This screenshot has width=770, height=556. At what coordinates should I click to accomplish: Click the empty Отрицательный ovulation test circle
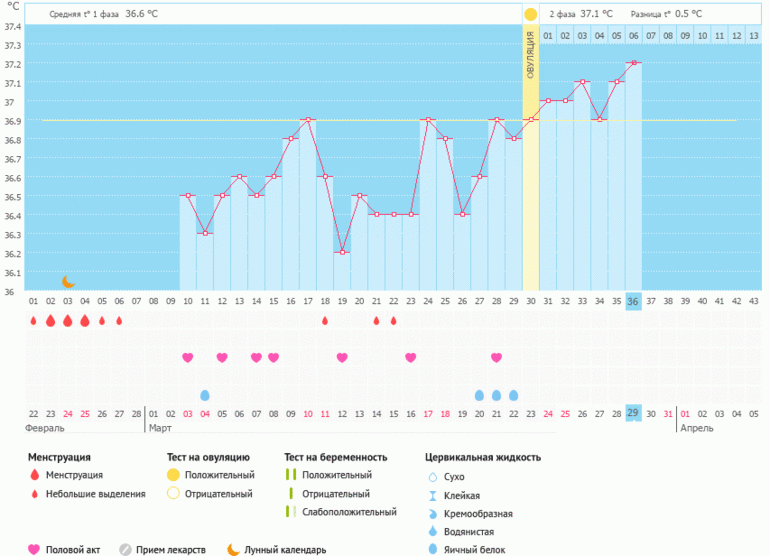[173, 493]
